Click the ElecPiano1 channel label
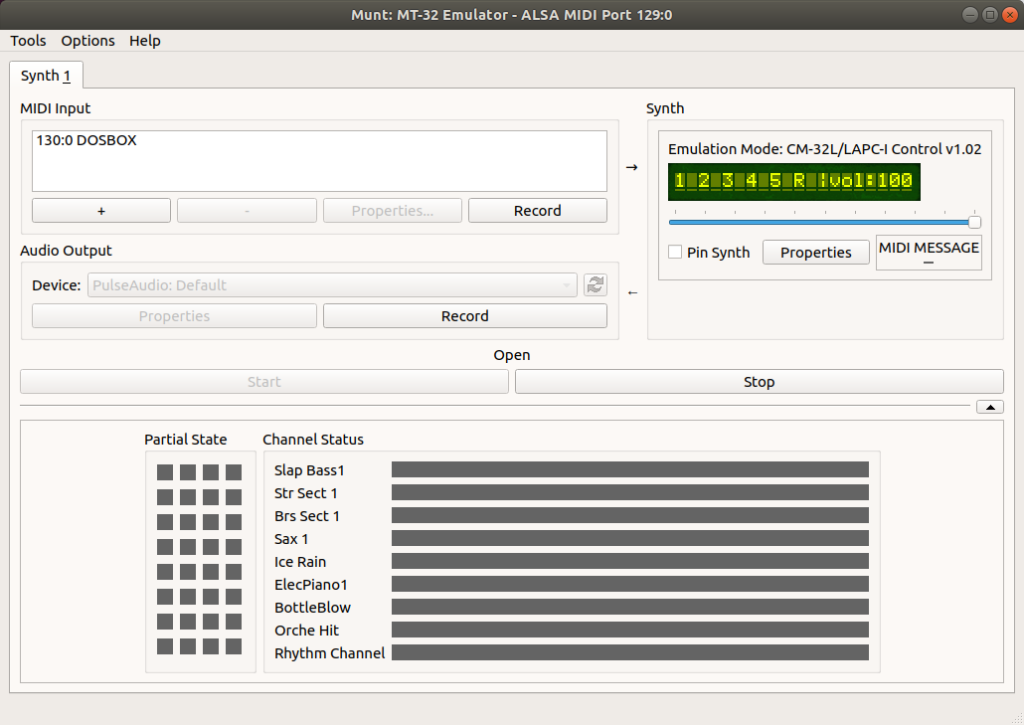The image size is (1024, 725). (311, 585)
